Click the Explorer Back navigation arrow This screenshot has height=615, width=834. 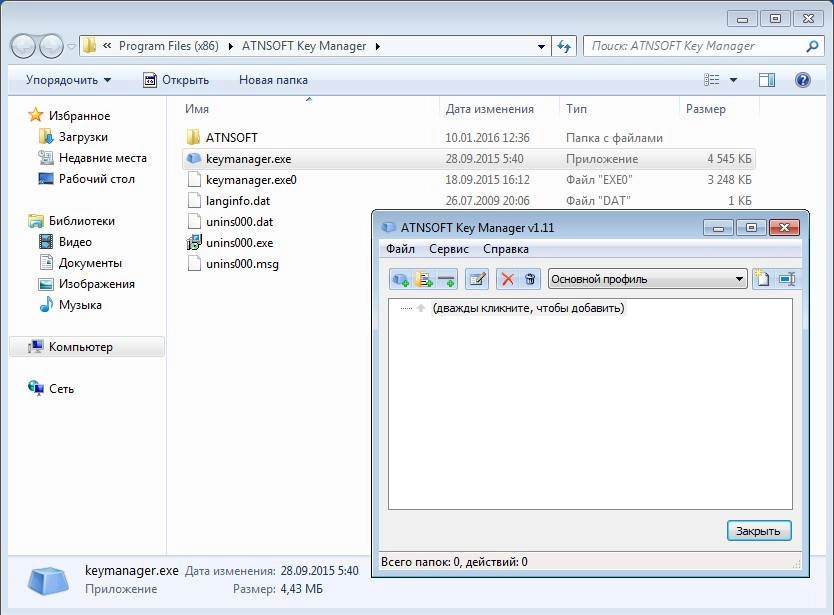23,46
